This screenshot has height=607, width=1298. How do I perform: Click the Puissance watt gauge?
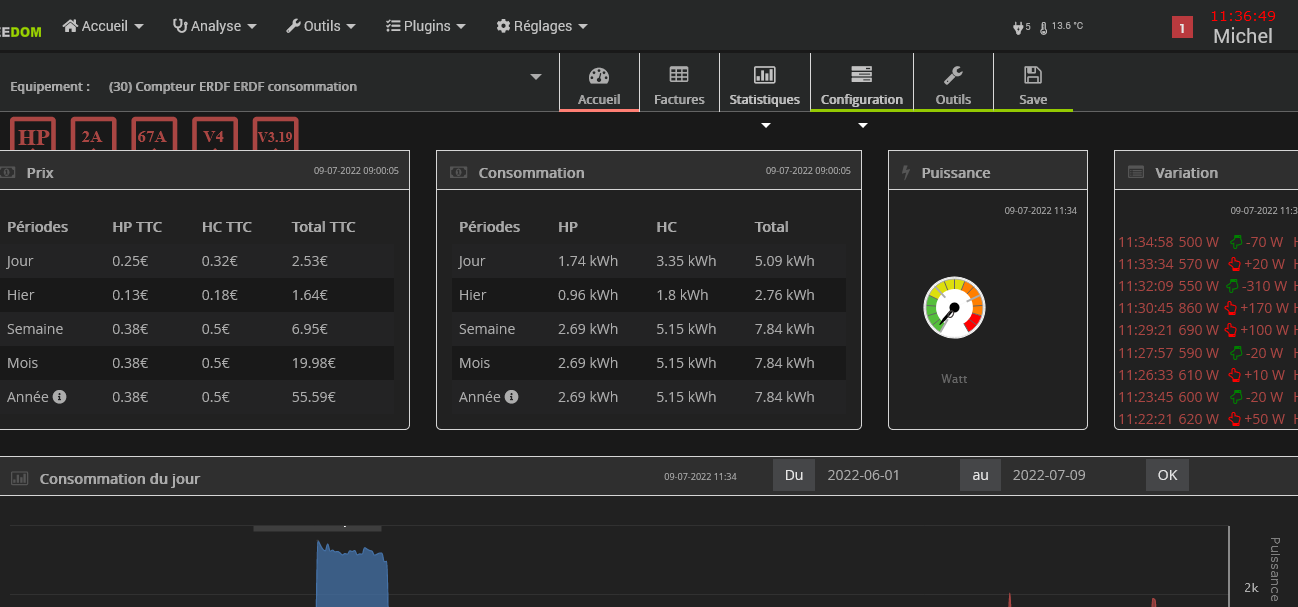click(x=954, y=308)
